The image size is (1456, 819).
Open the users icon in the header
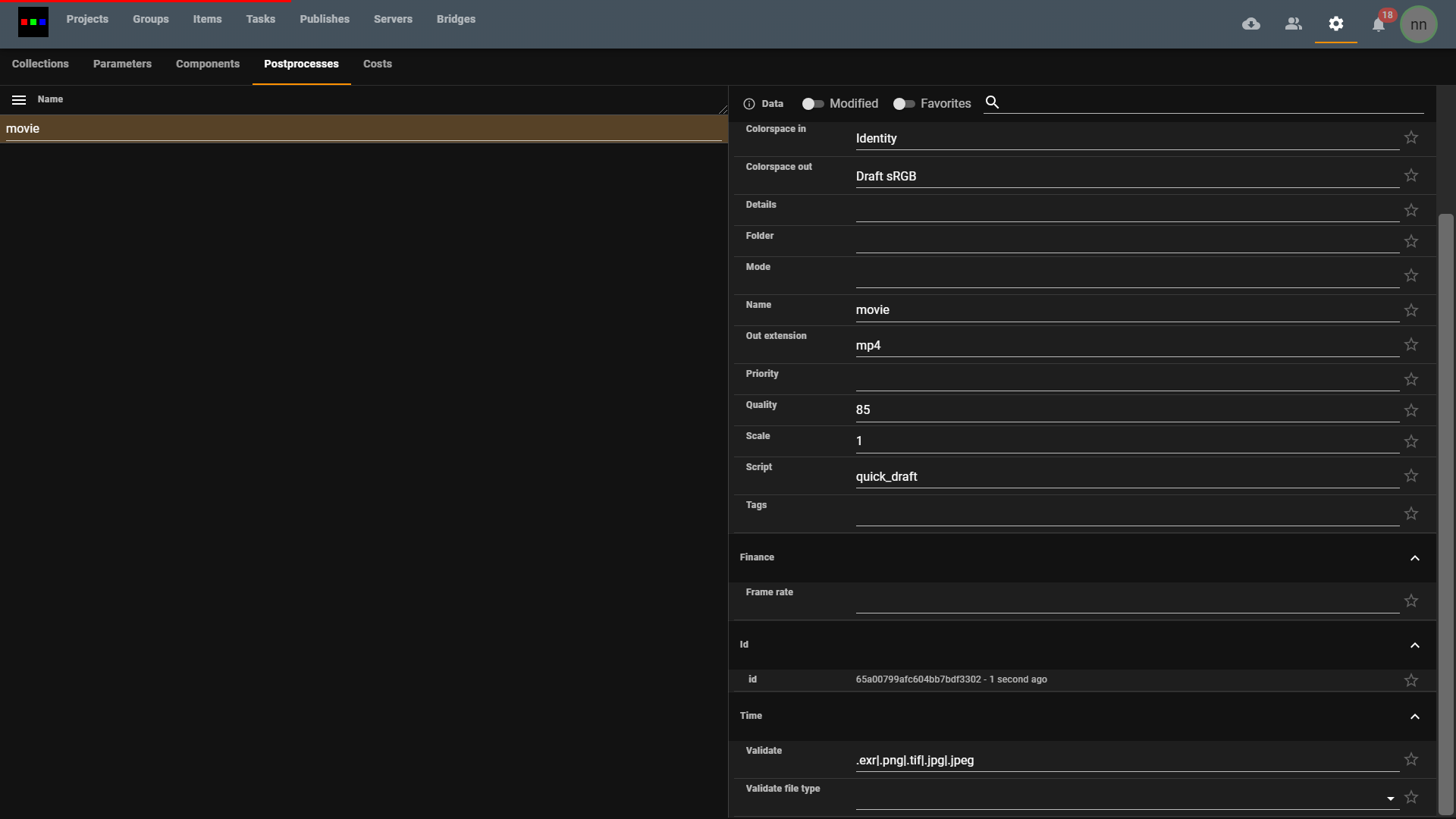[1294, 24]
